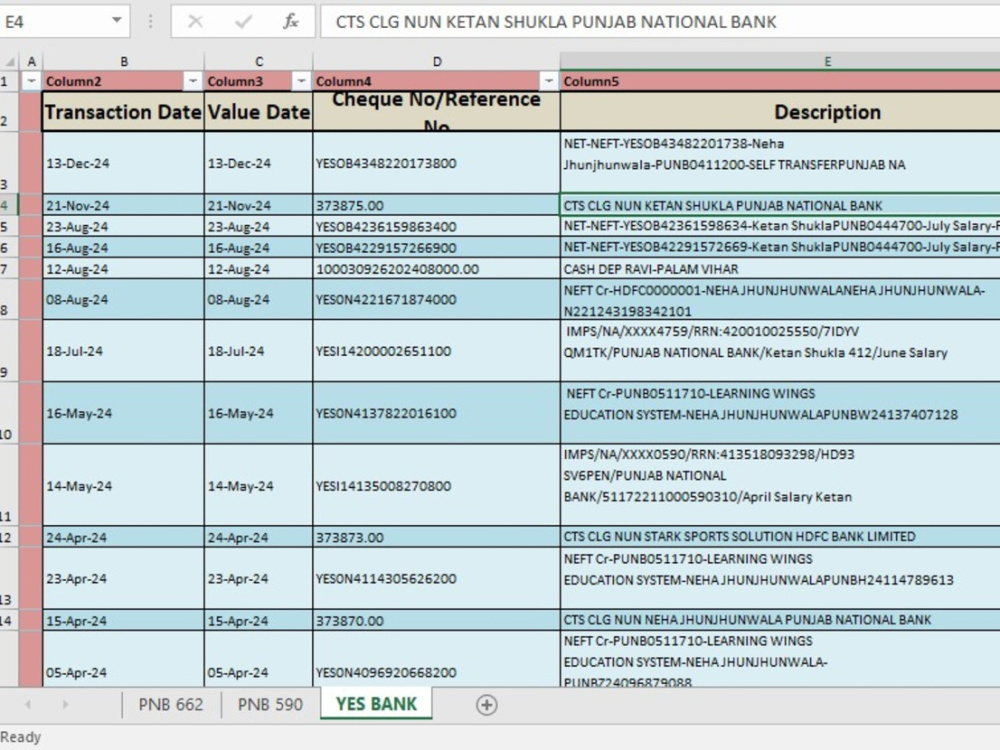Click the next sheet navigation arrow
The image size is (1000, 750).
coord(65,705)
